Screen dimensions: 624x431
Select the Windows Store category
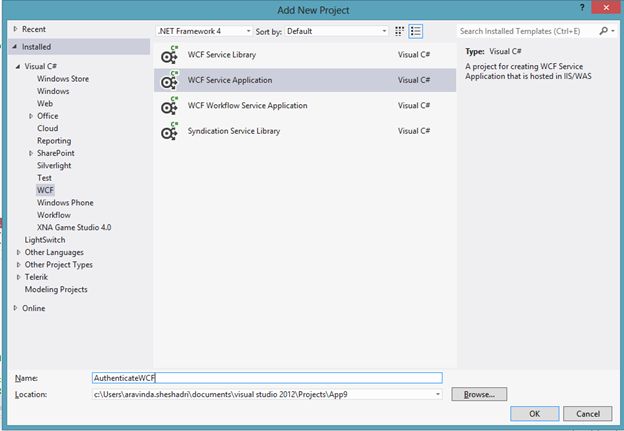(63, 79)
